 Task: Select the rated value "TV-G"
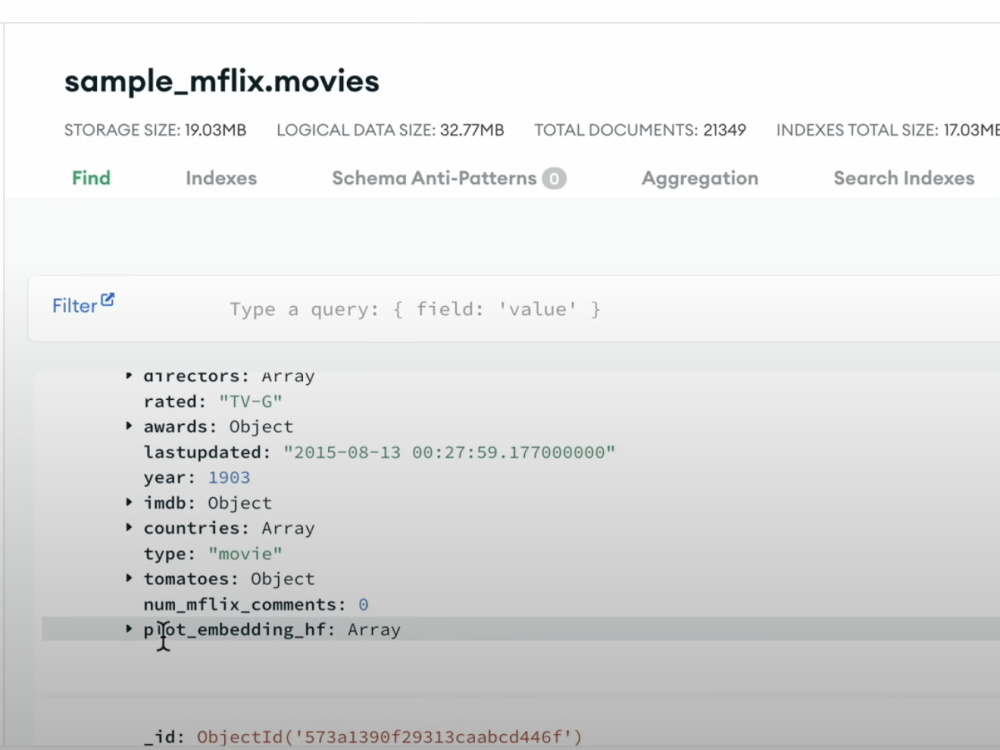[x=250, y=401]
